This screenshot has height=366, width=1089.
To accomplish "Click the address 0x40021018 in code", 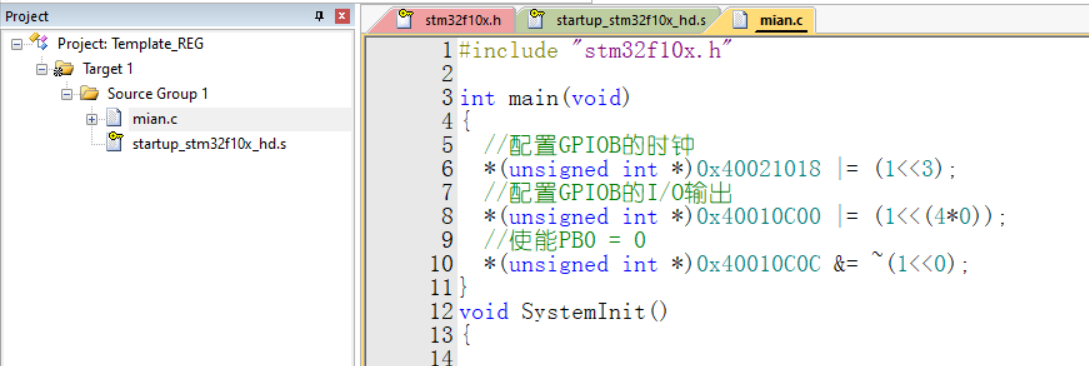I will (759, 169).
